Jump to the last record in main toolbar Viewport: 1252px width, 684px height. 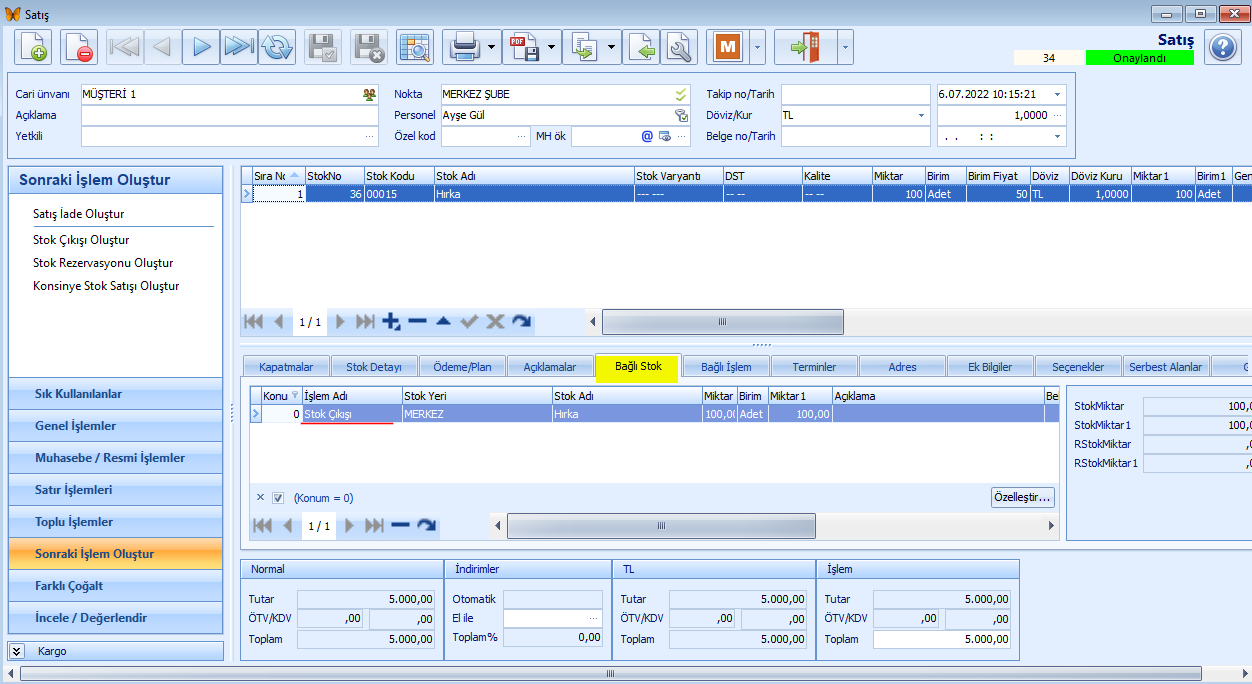(239, 47)
